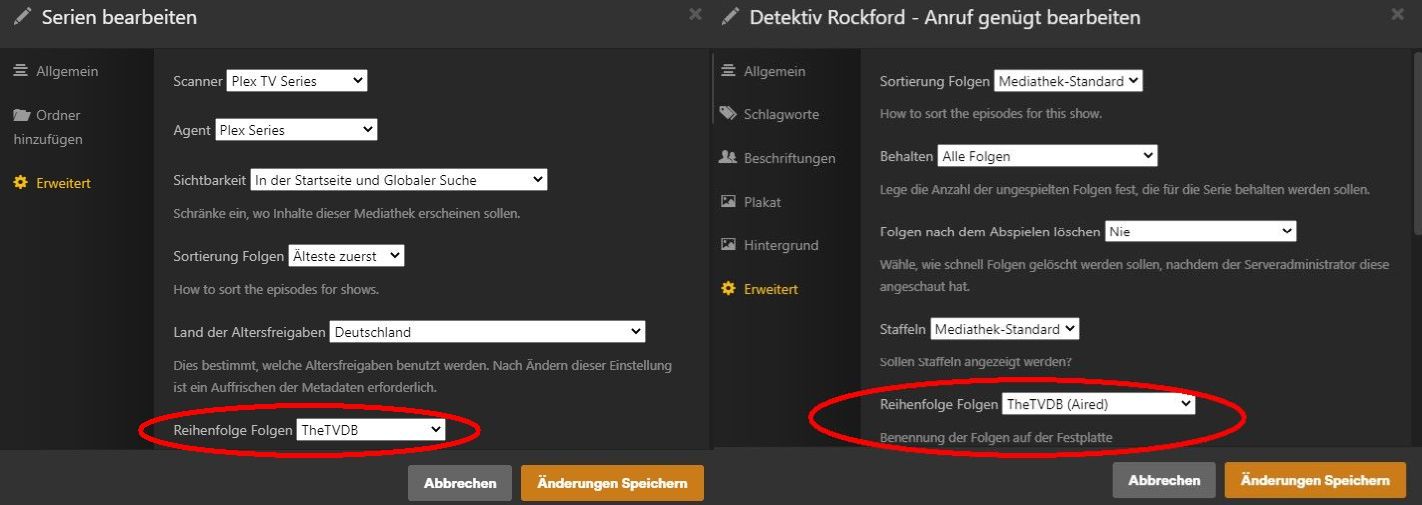Screen dimensions: 1422x505
Task: Open the Behalten dropdown showing Alle Folgen
Action: tap(1047, 156)
